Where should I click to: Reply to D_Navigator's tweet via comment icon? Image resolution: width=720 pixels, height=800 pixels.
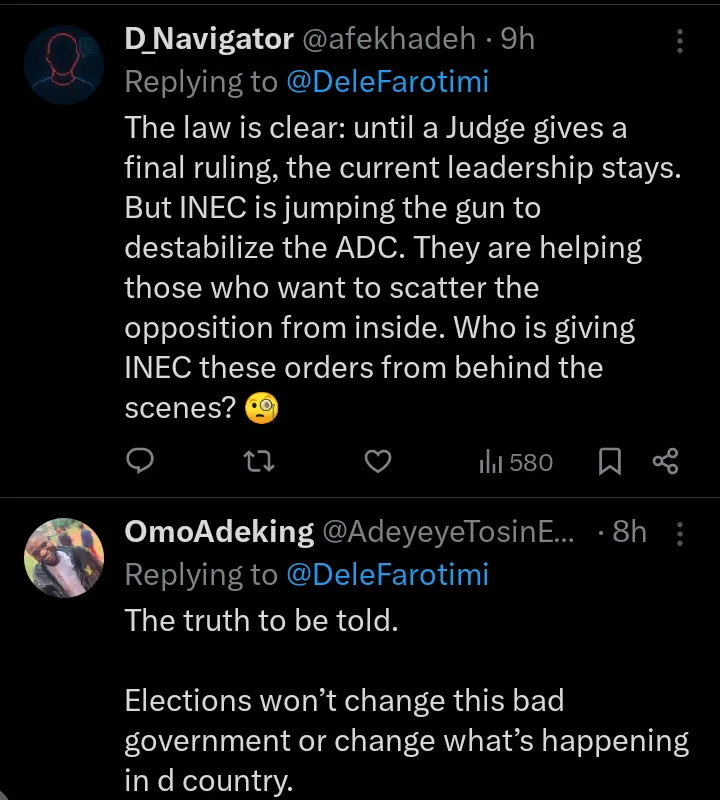coord(142,461)
